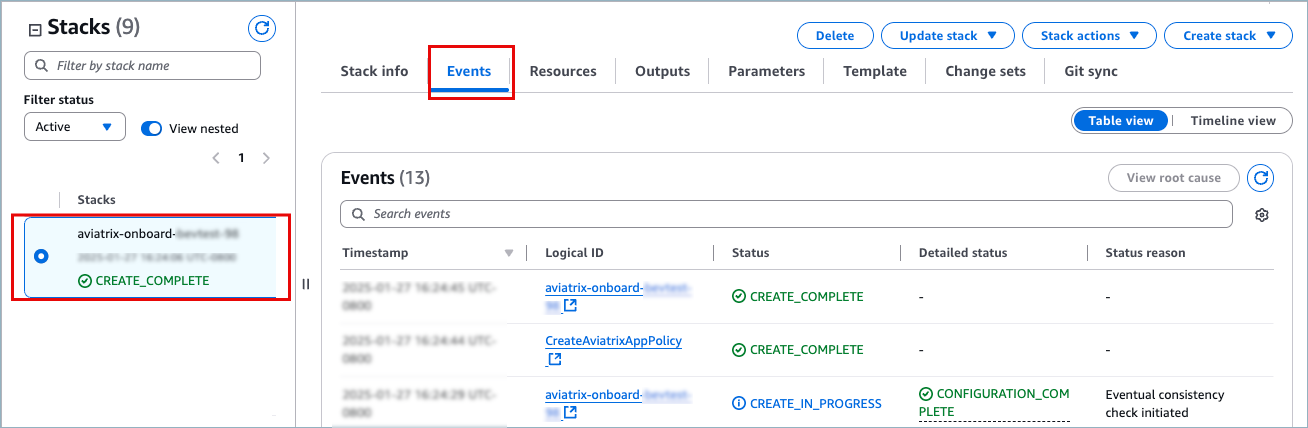This screenshot has height=428, width=1308.
Task: Open the Filter status Active dropdown
Action: pos(74,127)
